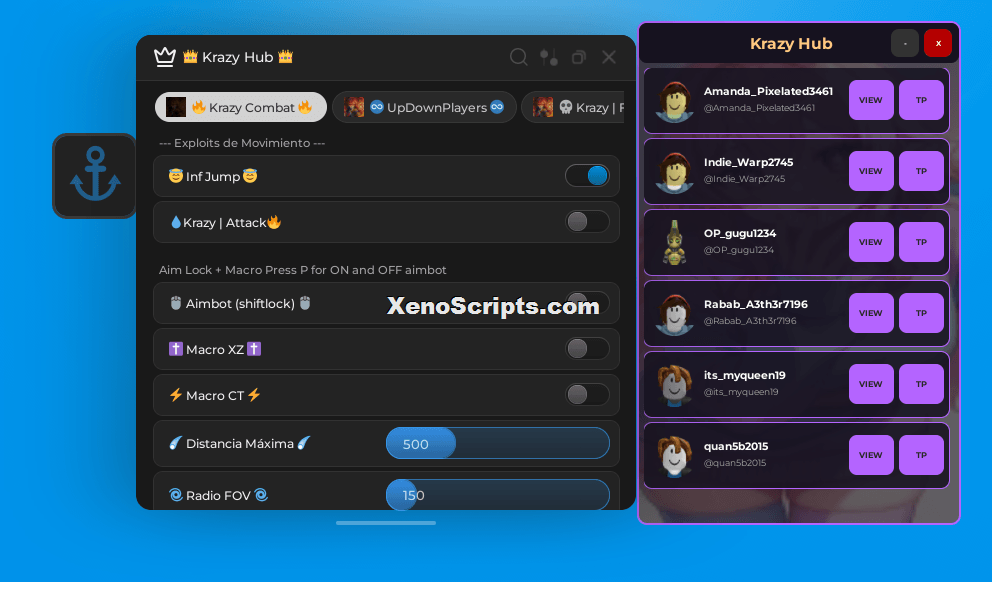Click the horizontal handle bar below main window
This screenshot has width=992, height=612.
386,523
